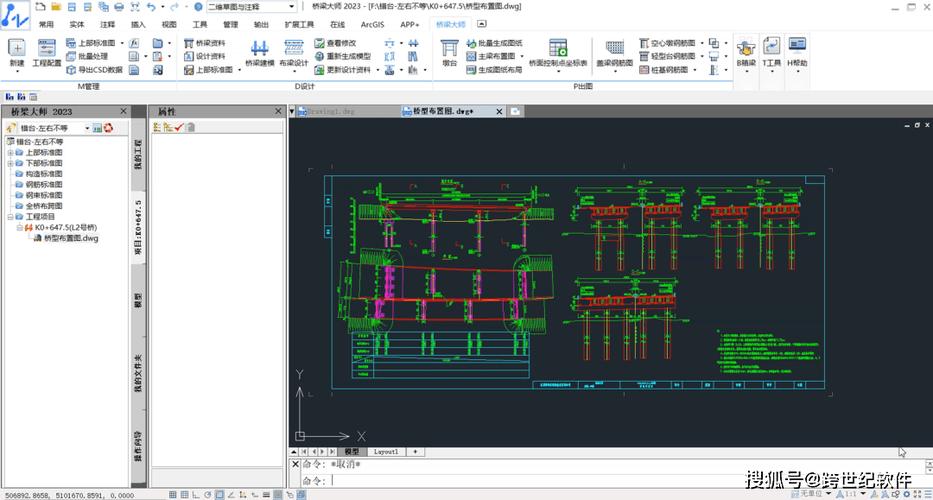Click the fx formula icon in M管理
Screen dimensions: 933x500
click(134, 43)
